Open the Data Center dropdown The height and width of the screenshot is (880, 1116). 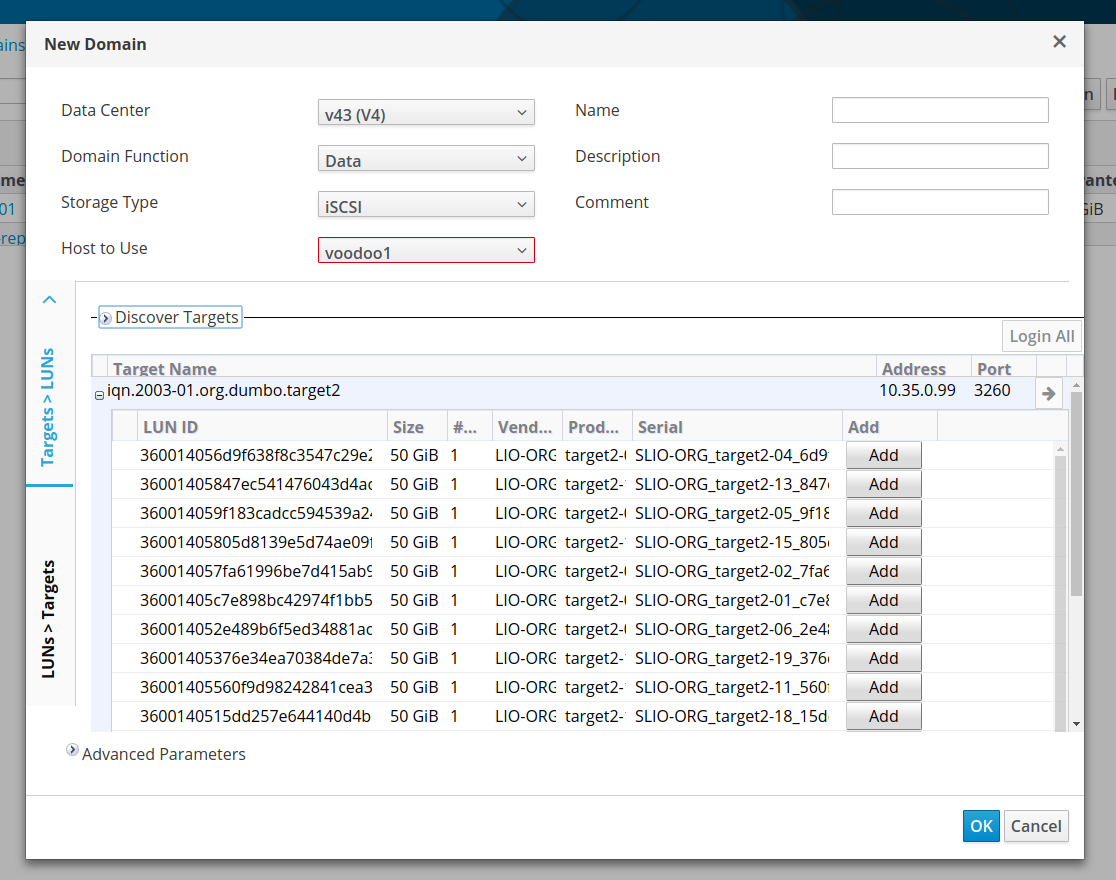425,113
